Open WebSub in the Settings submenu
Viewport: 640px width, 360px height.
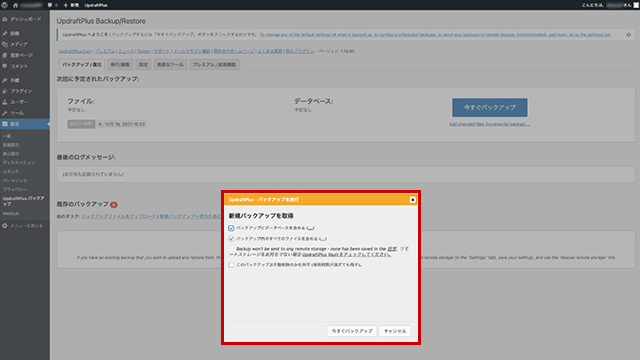click(11, 213)
